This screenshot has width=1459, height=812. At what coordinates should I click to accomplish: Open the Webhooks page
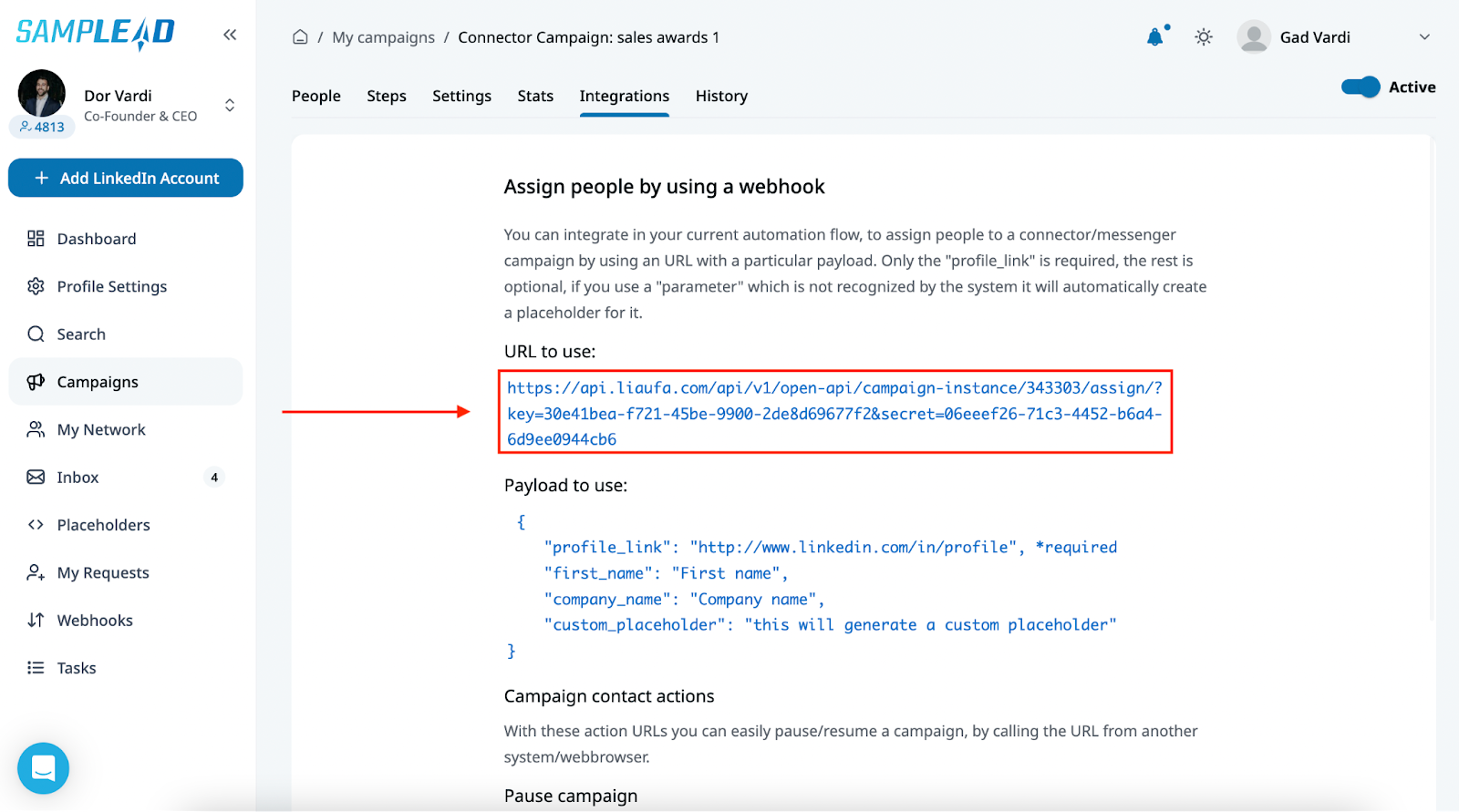click(x=95, y=621)
